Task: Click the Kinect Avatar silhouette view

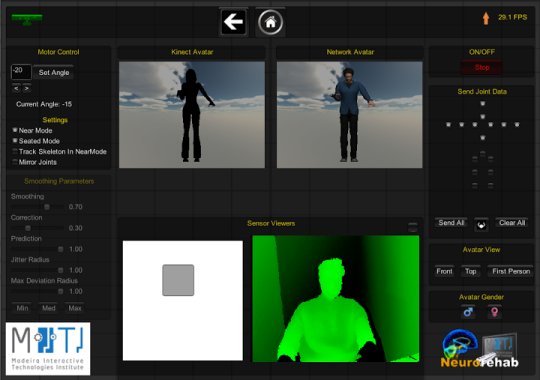Action: tap(192, 115)
